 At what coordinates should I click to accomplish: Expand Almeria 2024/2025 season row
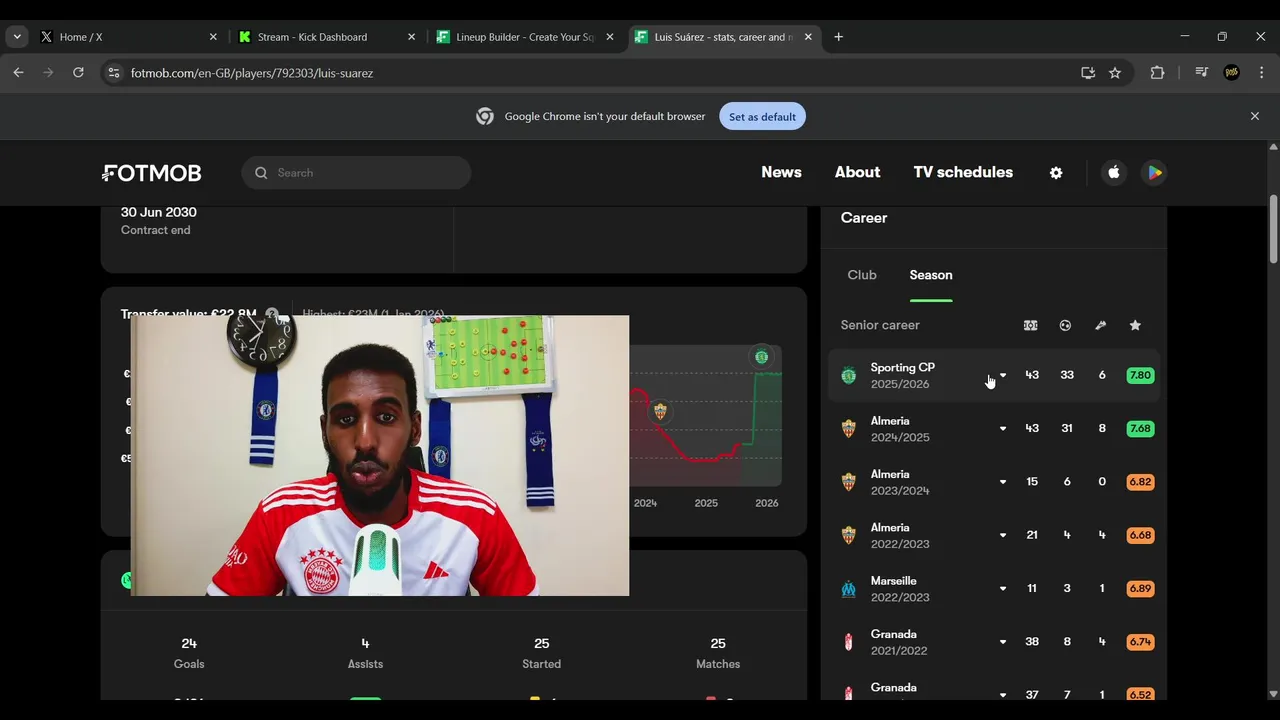1003,429
